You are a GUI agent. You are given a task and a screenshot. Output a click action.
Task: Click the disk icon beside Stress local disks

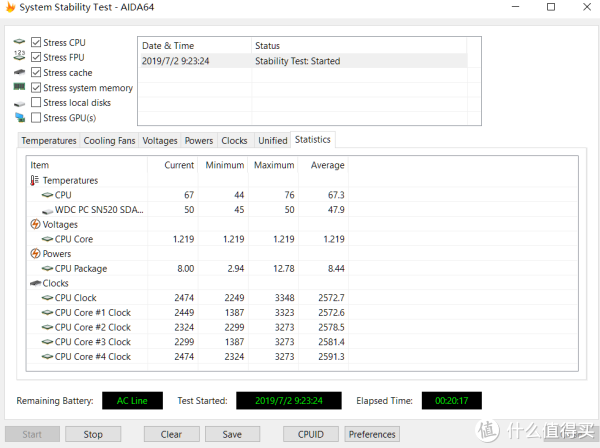(19, 103)
